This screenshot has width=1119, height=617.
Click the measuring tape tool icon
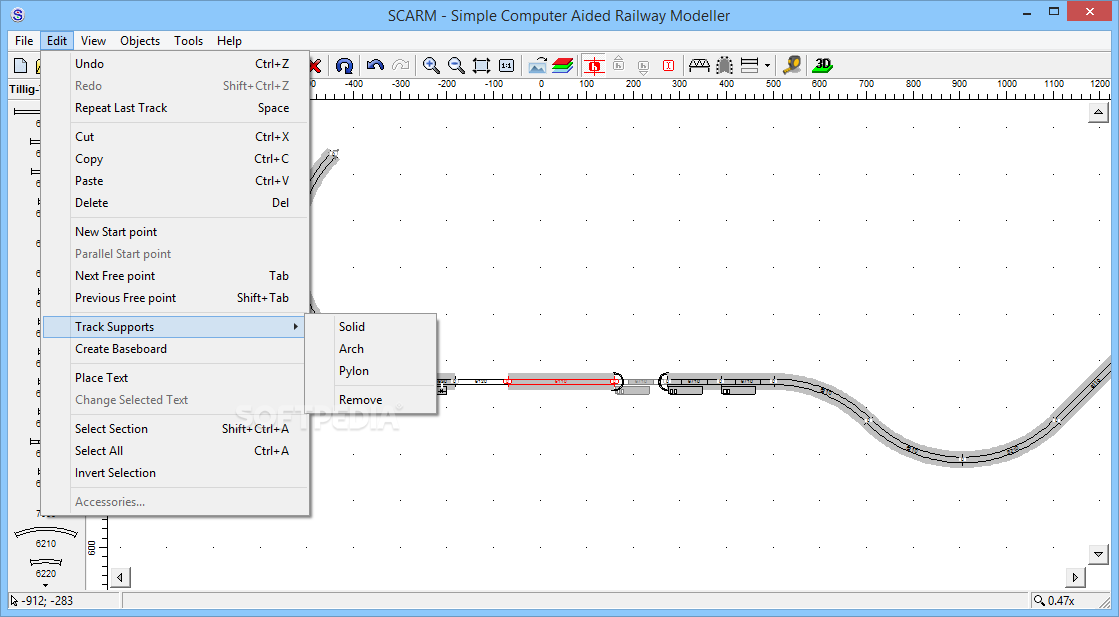pyautogui.click(x=791, y=66)
